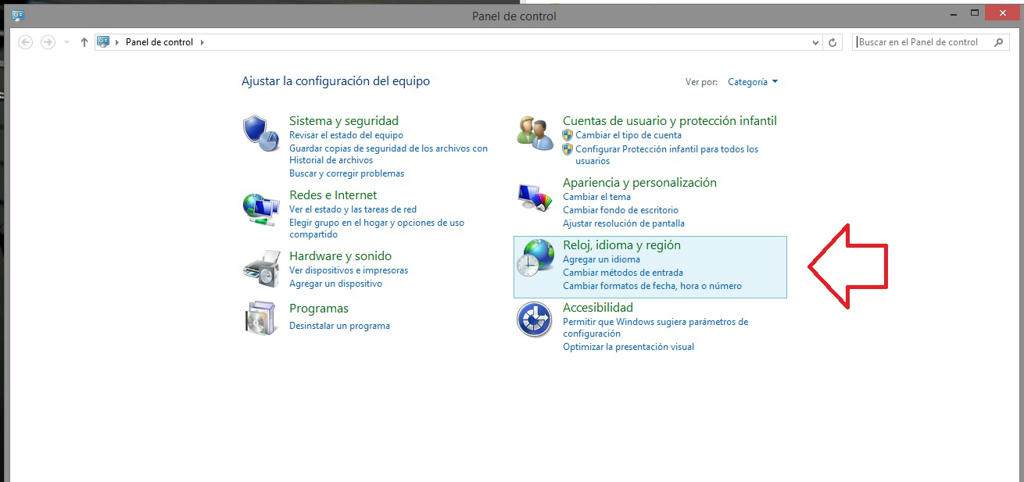Open the Reloj, idioma y región globe-clock icon
Viewport: 1024px width, 482px height.
(537, 258)
